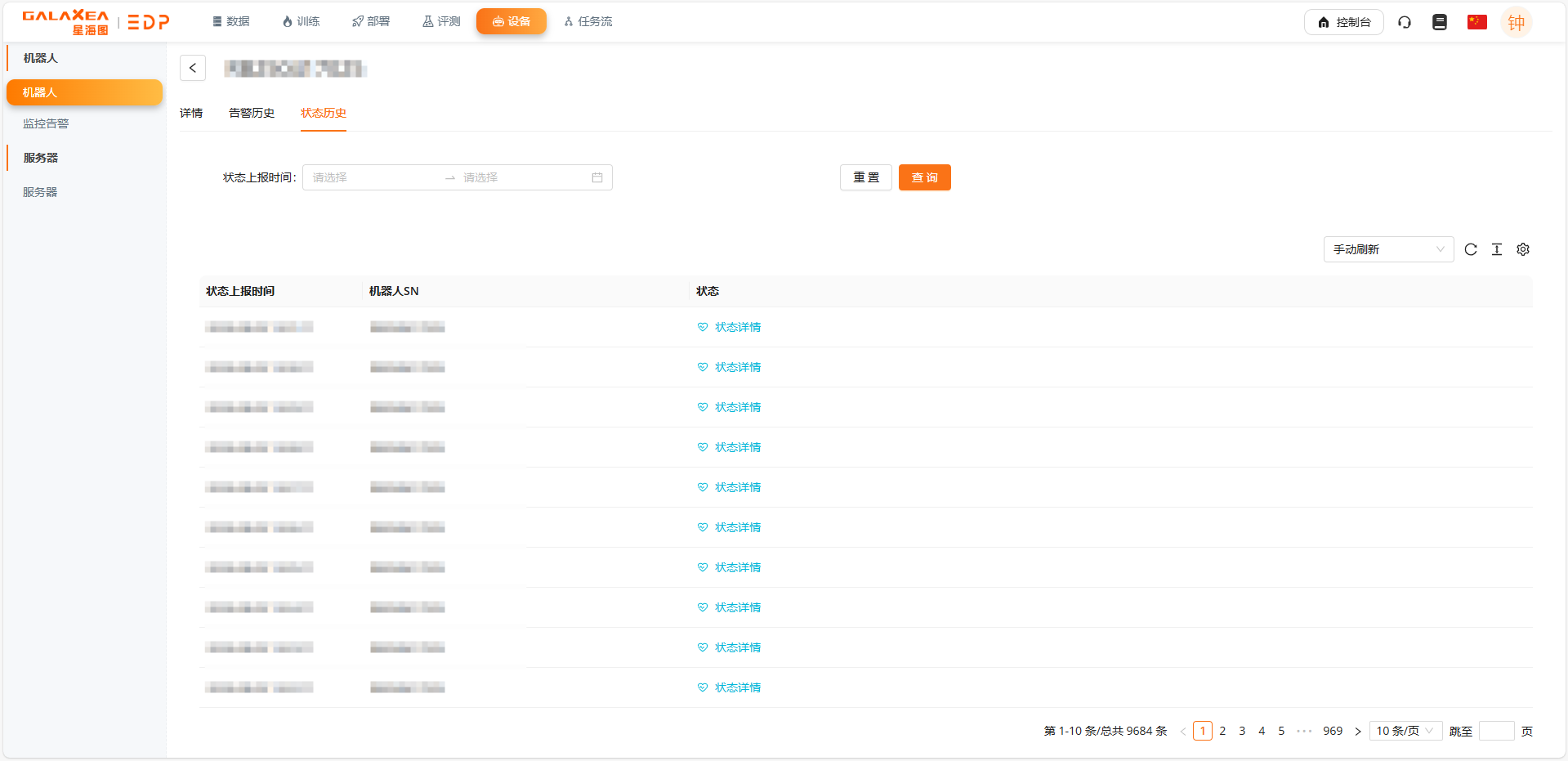Switch to the 详情 tab
Screen dimensions: 1568x761
click(191, 113)
